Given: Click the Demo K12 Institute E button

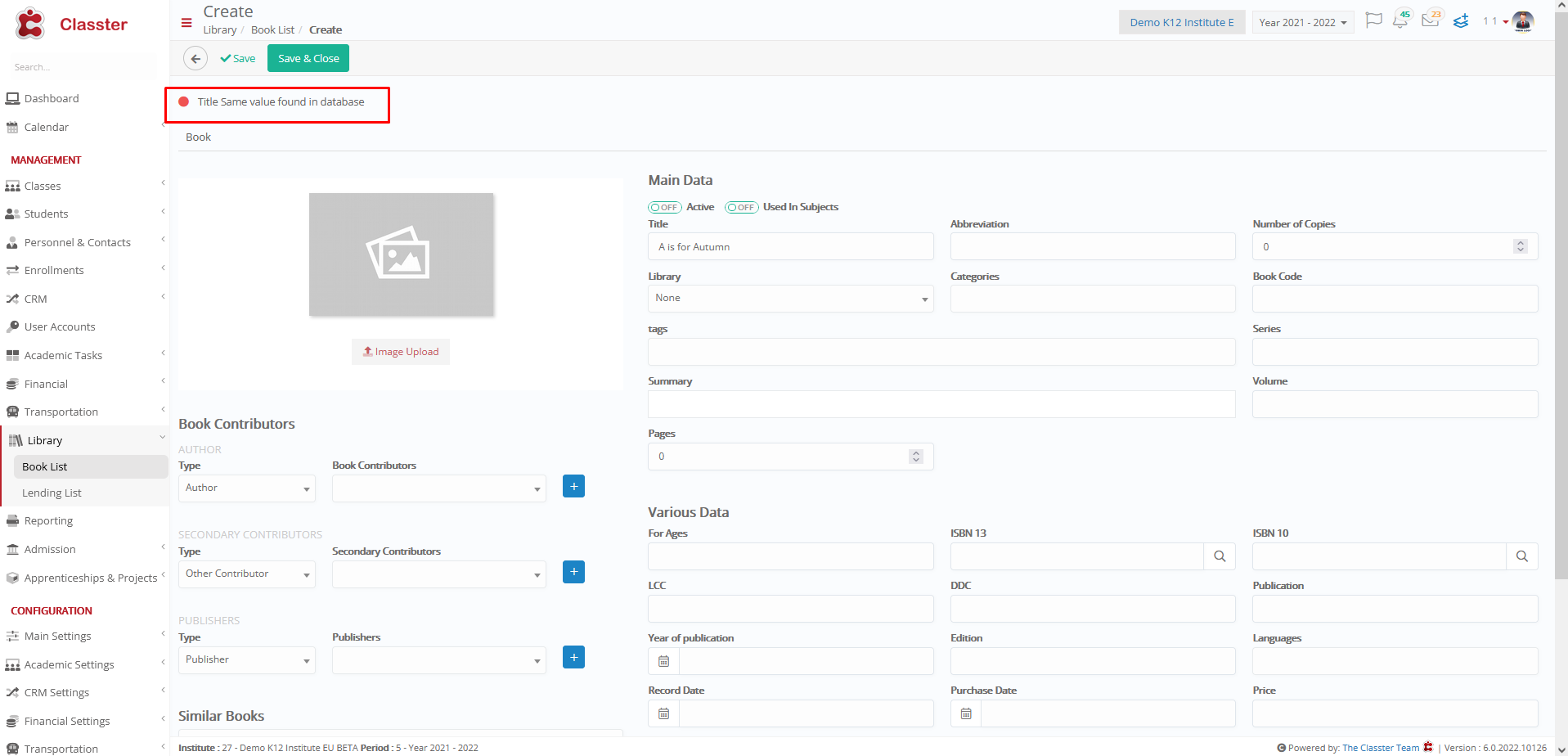Looking at the screenshot, I should 1182,22.
